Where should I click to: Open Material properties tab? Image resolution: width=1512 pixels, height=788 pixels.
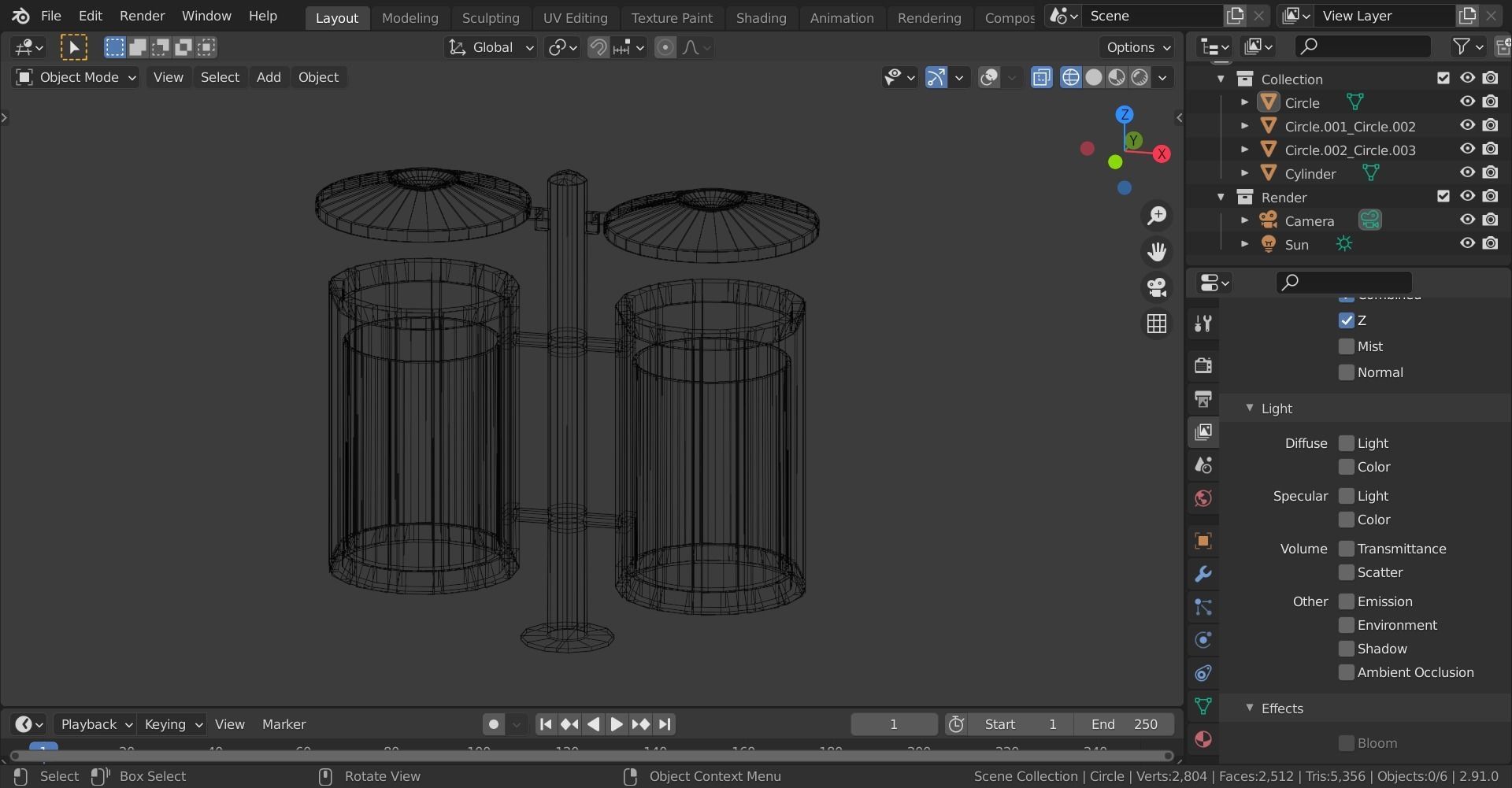pos(1203,739)
